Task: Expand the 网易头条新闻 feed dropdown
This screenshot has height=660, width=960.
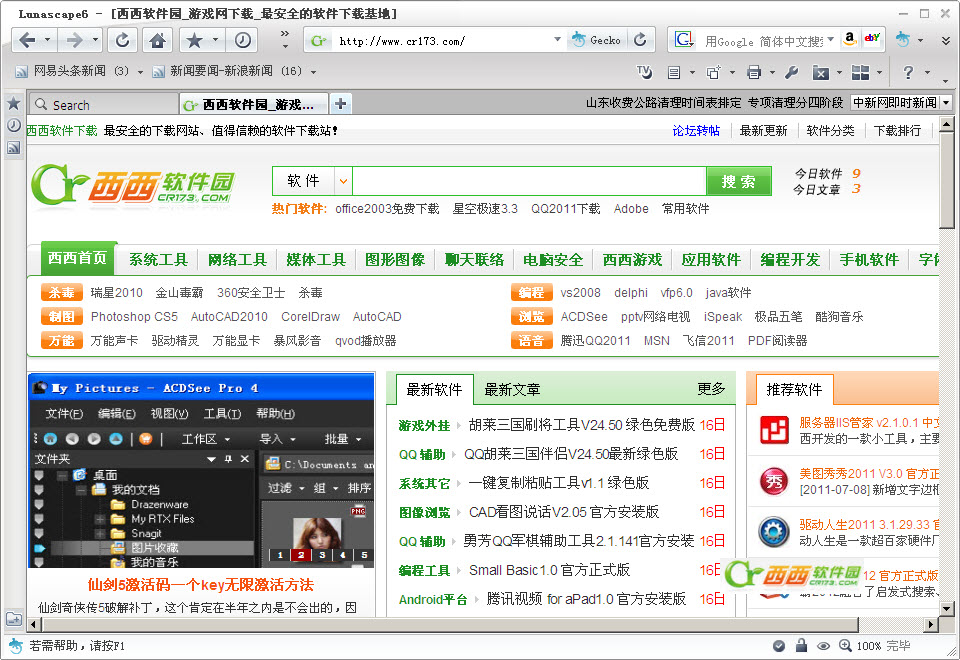Action: [x=140, y=72]
